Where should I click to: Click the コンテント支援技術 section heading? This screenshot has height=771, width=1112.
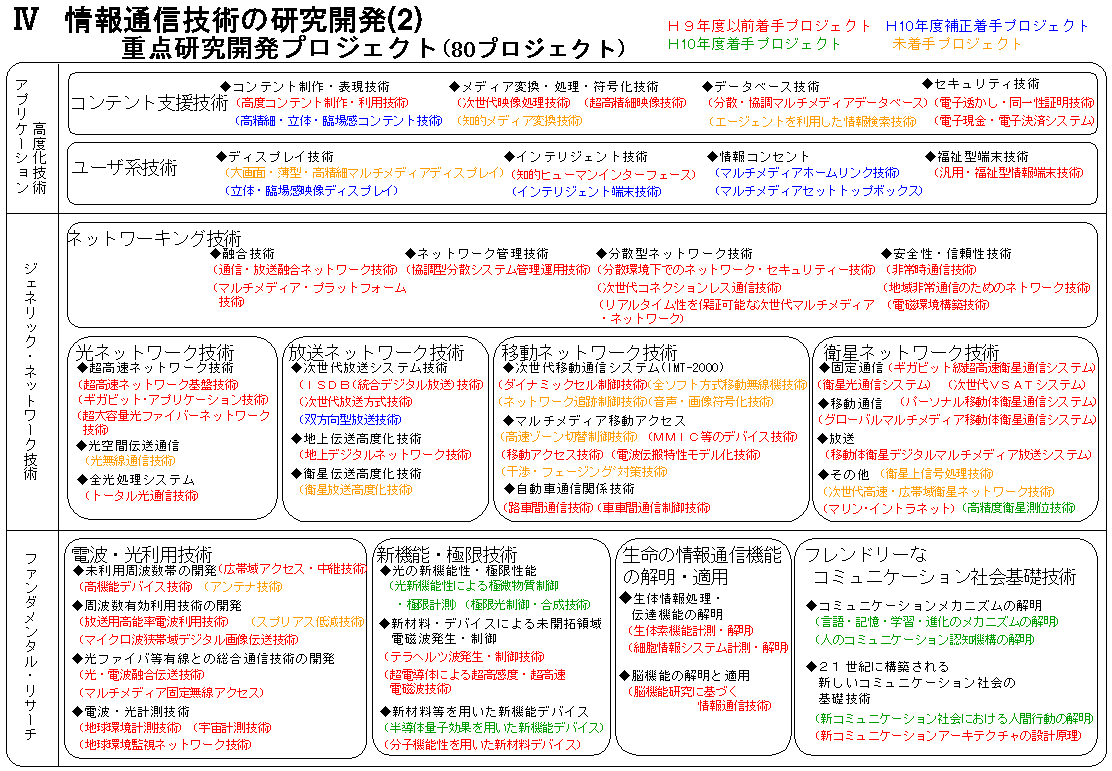(x=149, y=103)
